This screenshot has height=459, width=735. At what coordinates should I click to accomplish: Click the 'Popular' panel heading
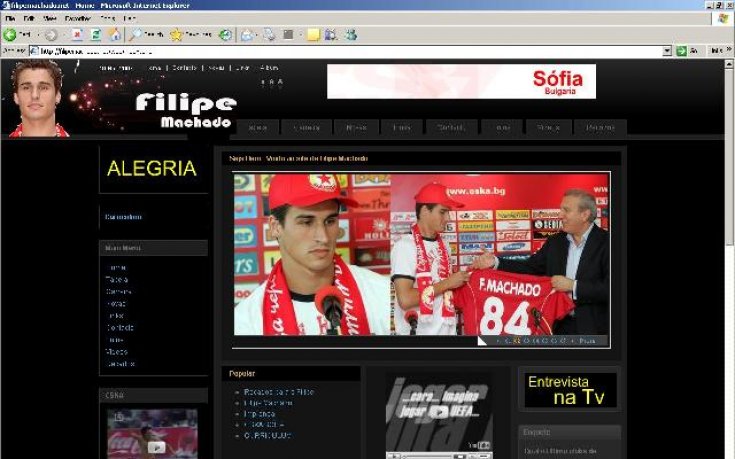(x=242, y=374)
